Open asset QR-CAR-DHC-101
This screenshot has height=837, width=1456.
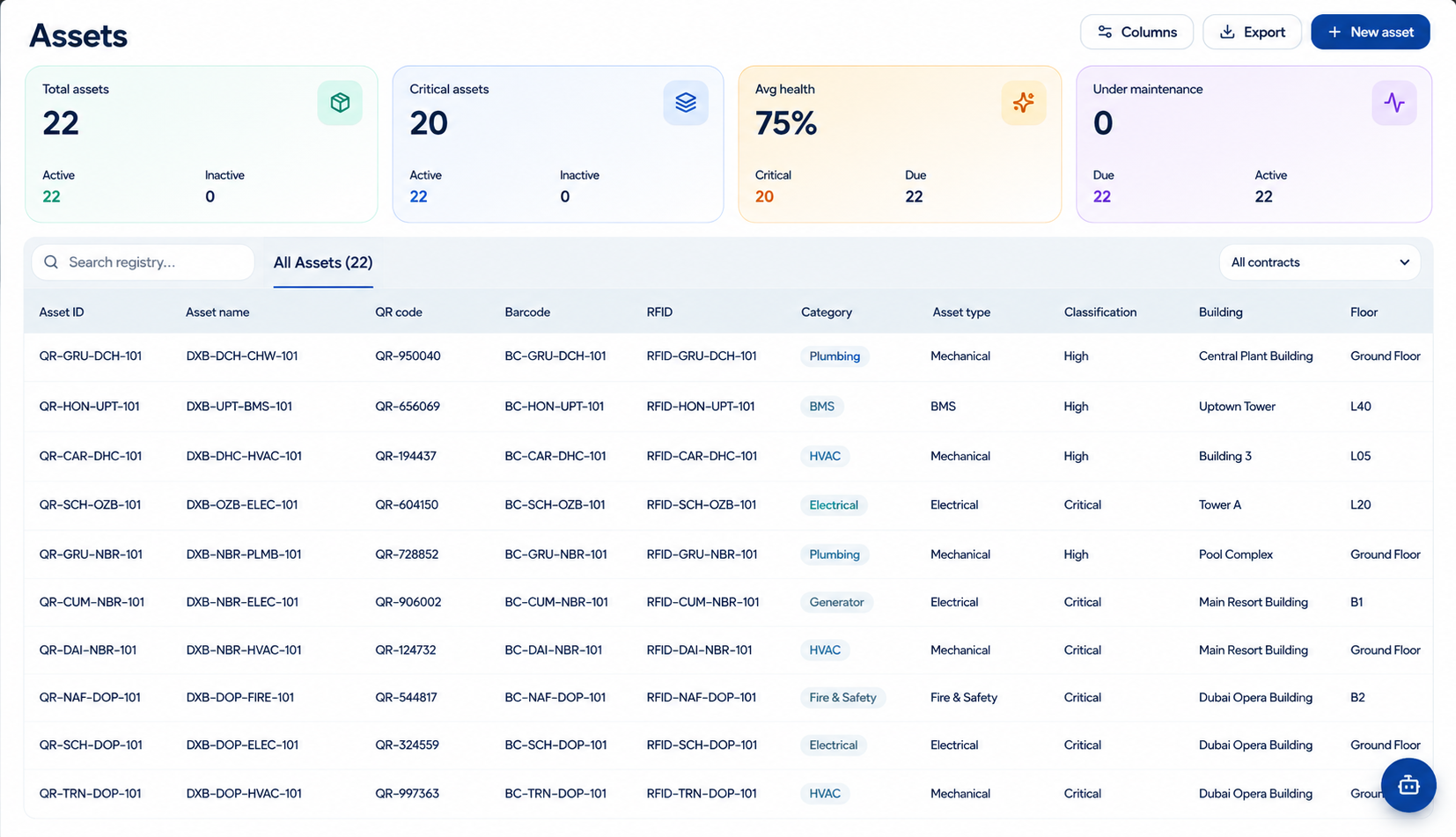coord(91,456)
